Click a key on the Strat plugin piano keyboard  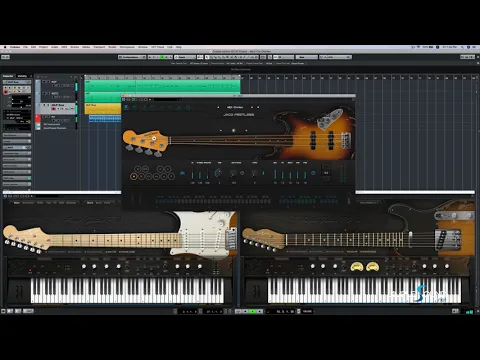pyautogui.click(x=127, y=291)
